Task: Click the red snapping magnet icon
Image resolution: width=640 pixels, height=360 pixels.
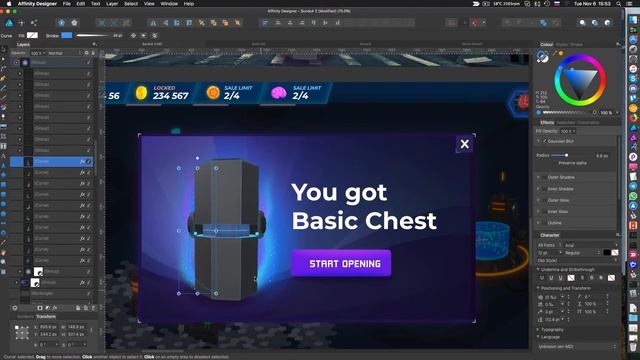Action: [x=475, y=23]
